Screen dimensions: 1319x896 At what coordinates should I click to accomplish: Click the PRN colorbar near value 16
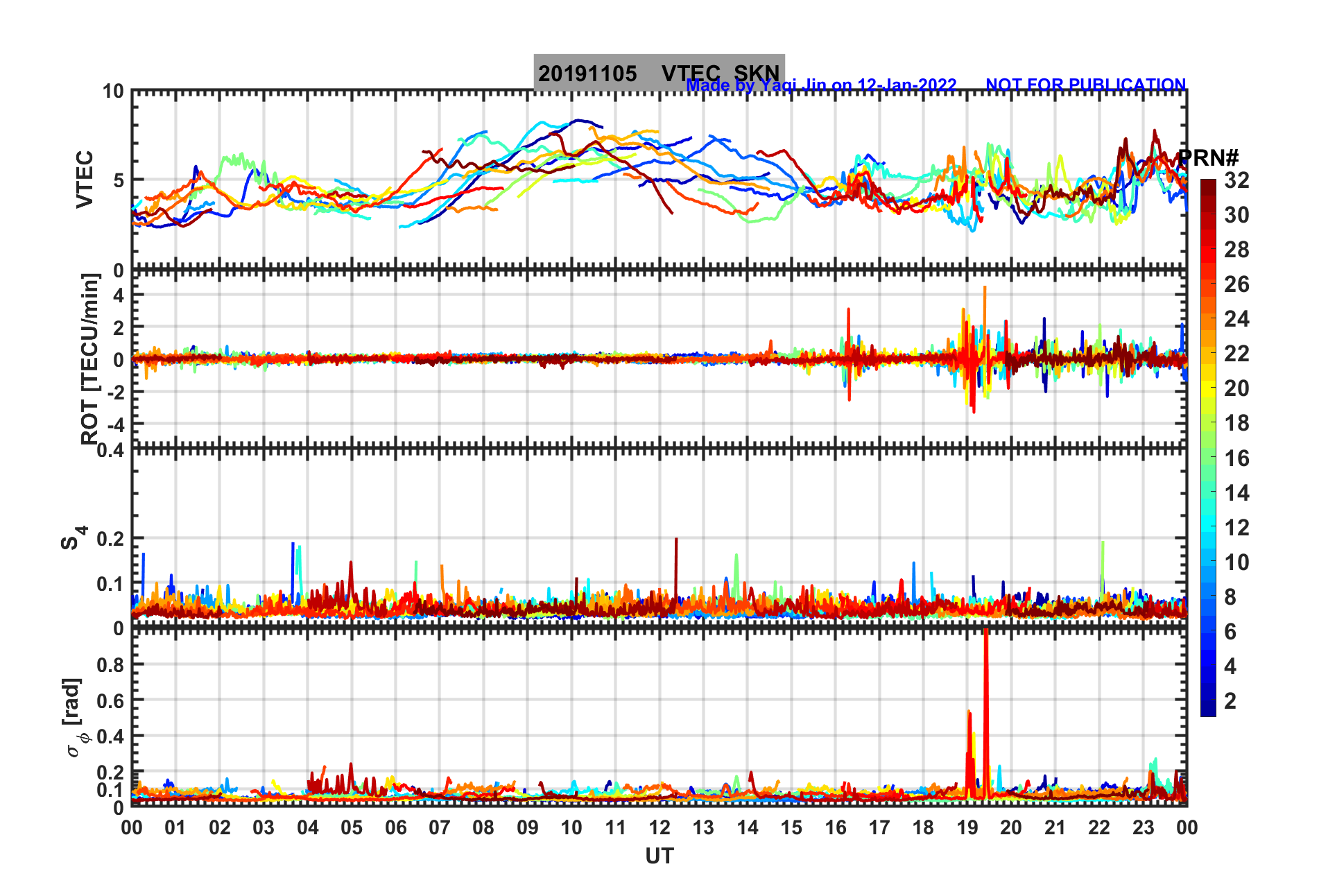(1208, 458)
